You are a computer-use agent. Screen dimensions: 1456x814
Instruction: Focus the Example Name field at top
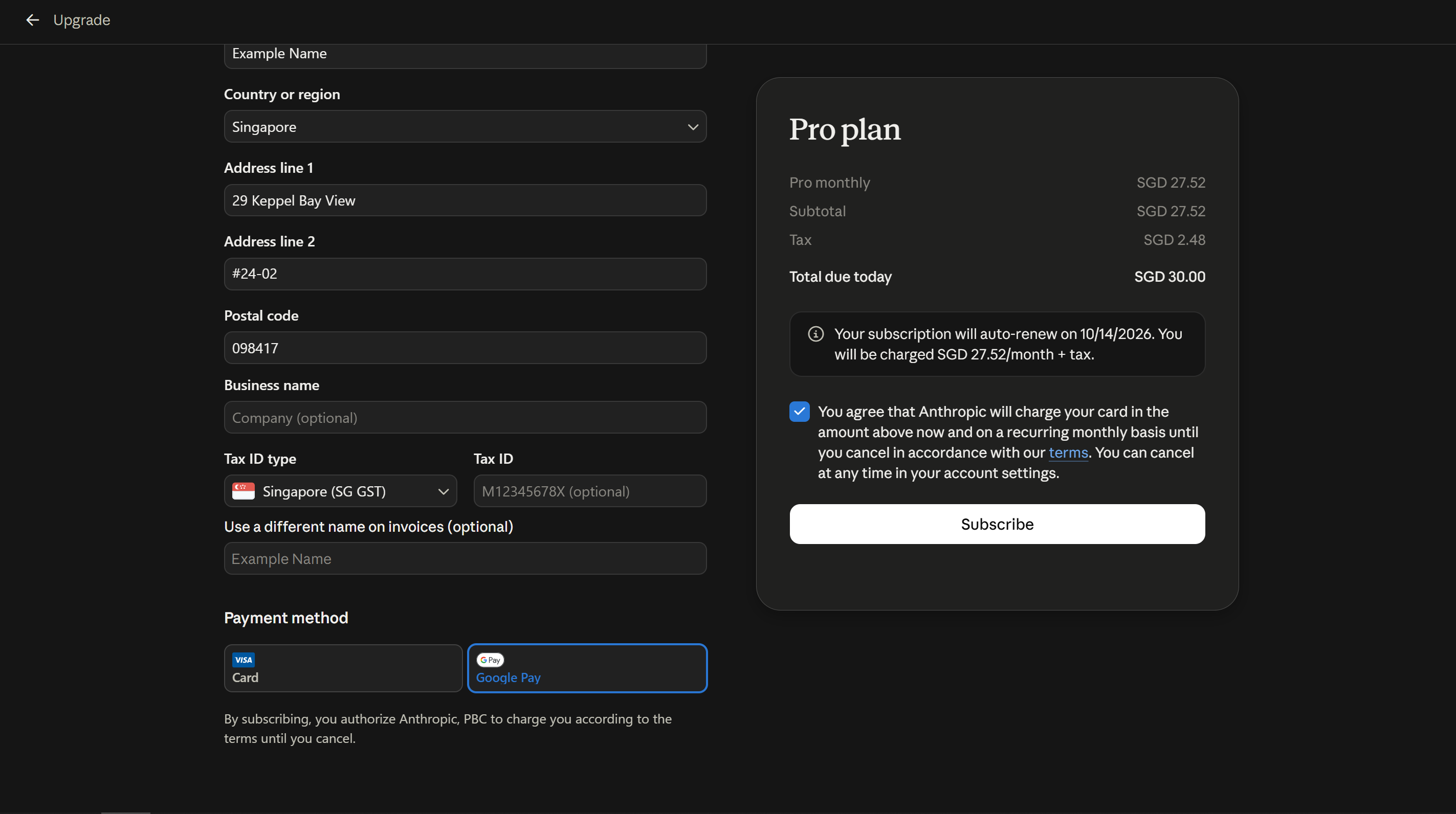(x=465, y=55)
